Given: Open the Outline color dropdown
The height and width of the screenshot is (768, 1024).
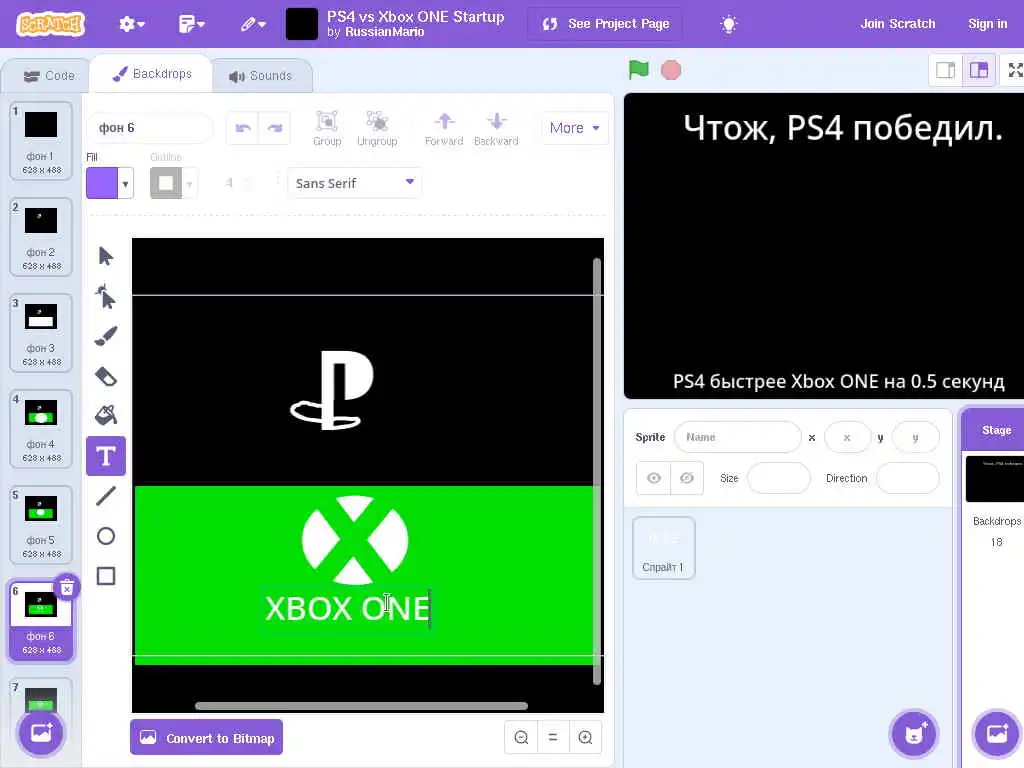Looking at the screenshot, I should click(x=189, y=184).
